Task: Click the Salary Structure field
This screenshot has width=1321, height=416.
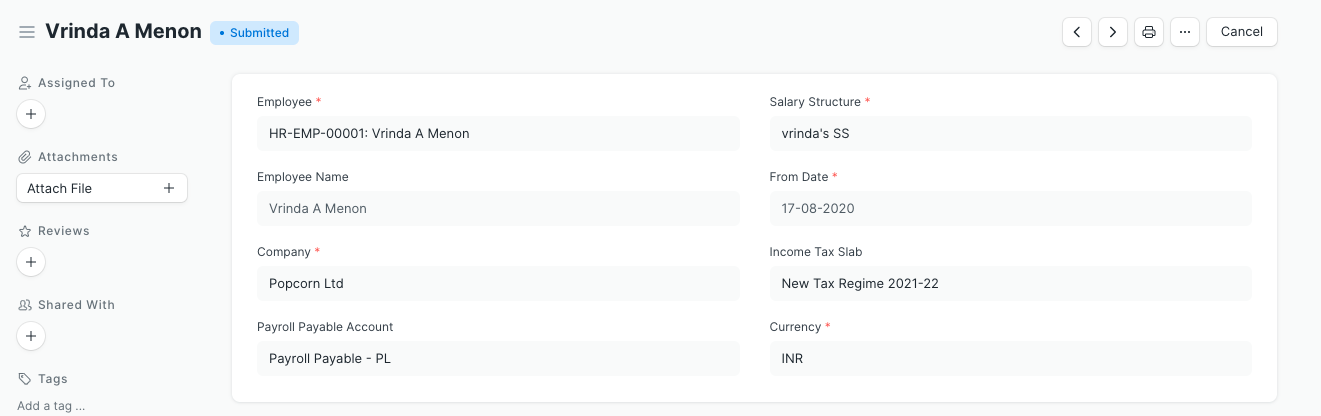Action: (1010, 133)
